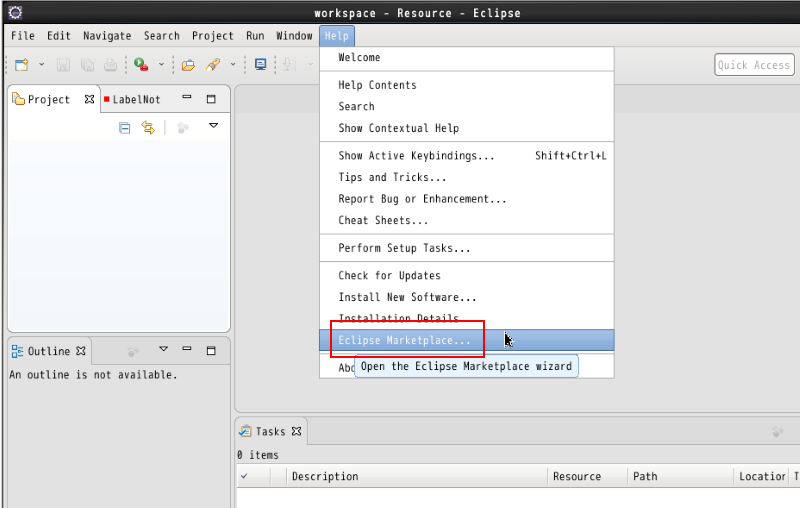Click Collapse All in Project explorer

pyautogui.click(x=124, y=128)
